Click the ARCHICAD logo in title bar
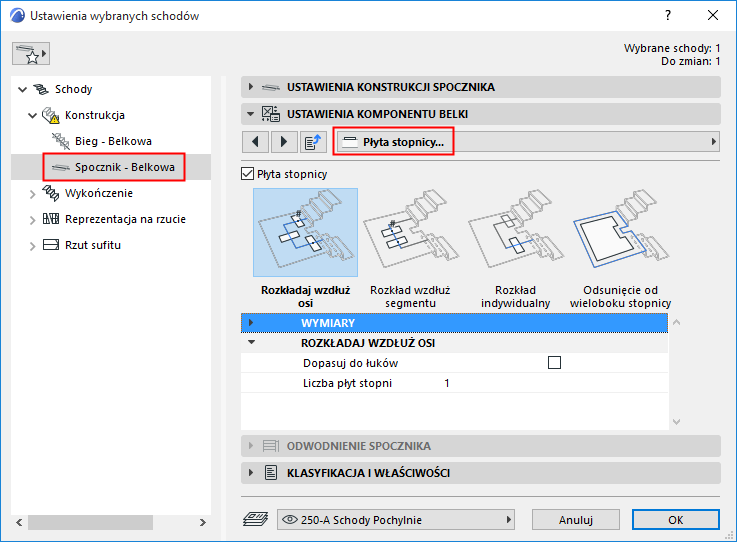737x542 pixels. point(17,16)
